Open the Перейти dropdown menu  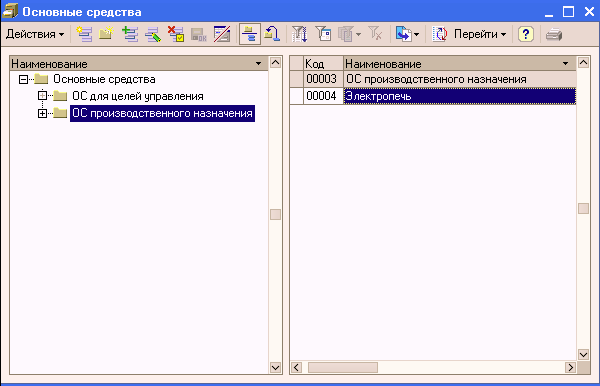[x=480, y=34]
